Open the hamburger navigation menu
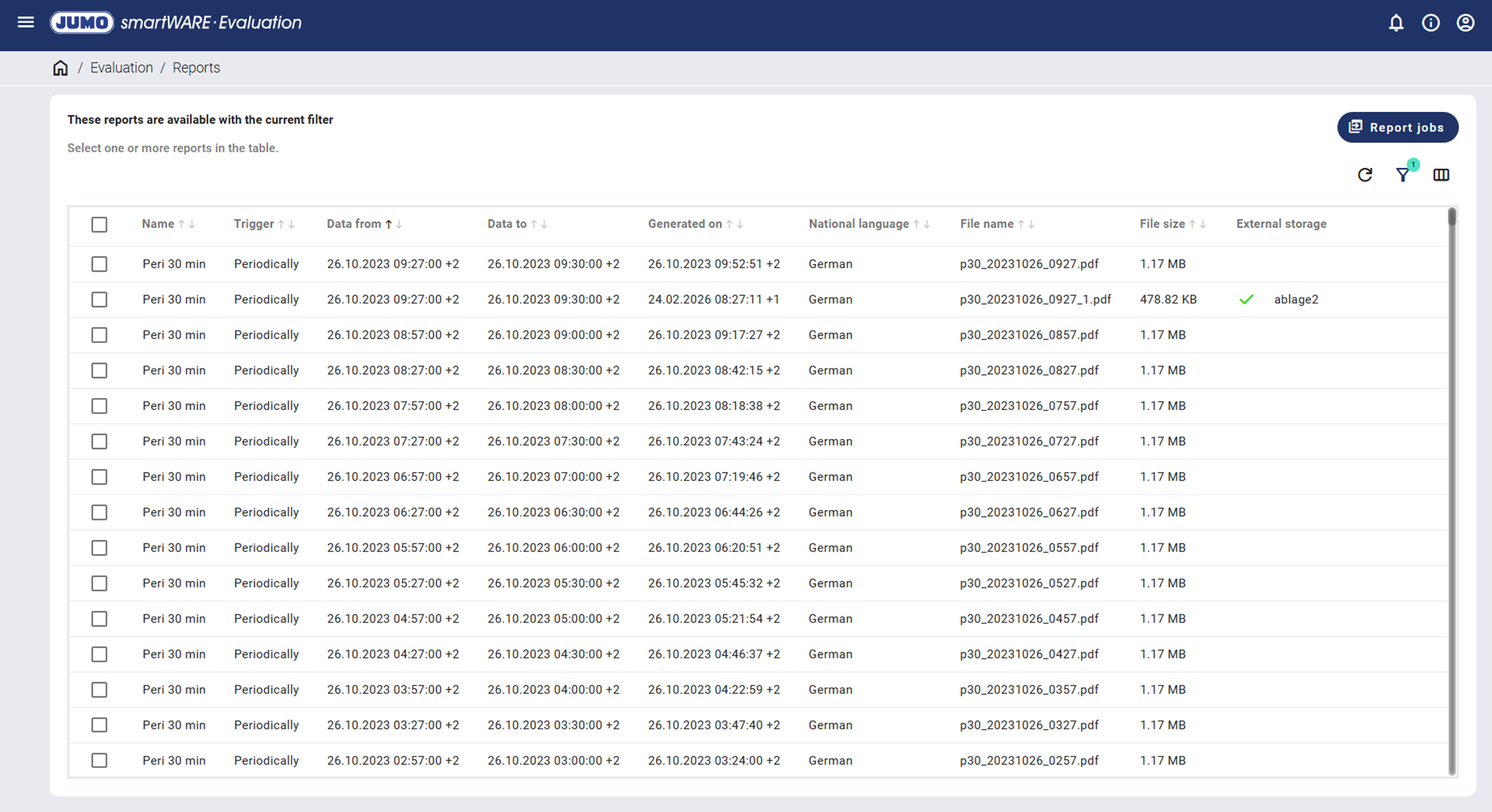Image resolution: width=1492 pixels, height=812 pixels. [x=25, y=22]
